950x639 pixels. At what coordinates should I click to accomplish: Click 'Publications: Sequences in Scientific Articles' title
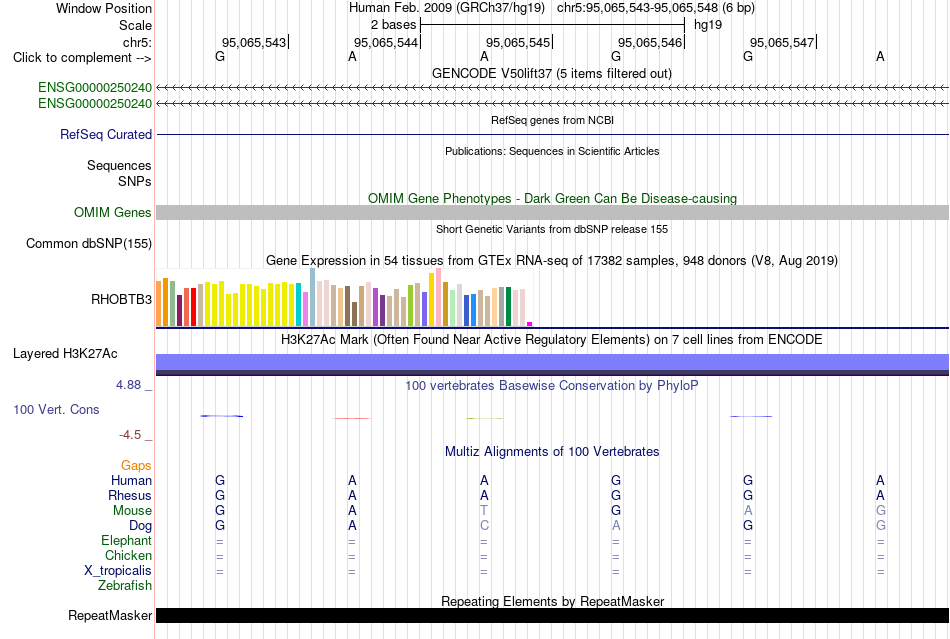coord(552,151)
